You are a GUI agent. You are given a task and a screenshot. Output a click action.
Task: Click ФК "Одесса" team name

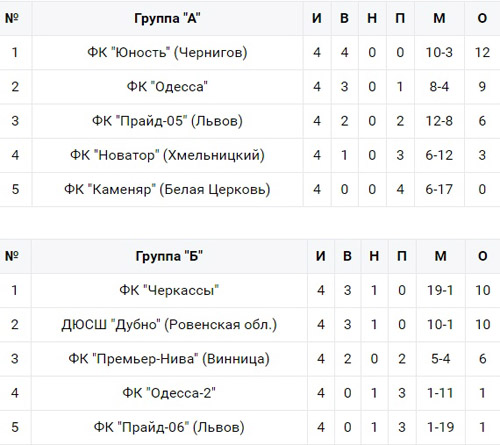167,87
